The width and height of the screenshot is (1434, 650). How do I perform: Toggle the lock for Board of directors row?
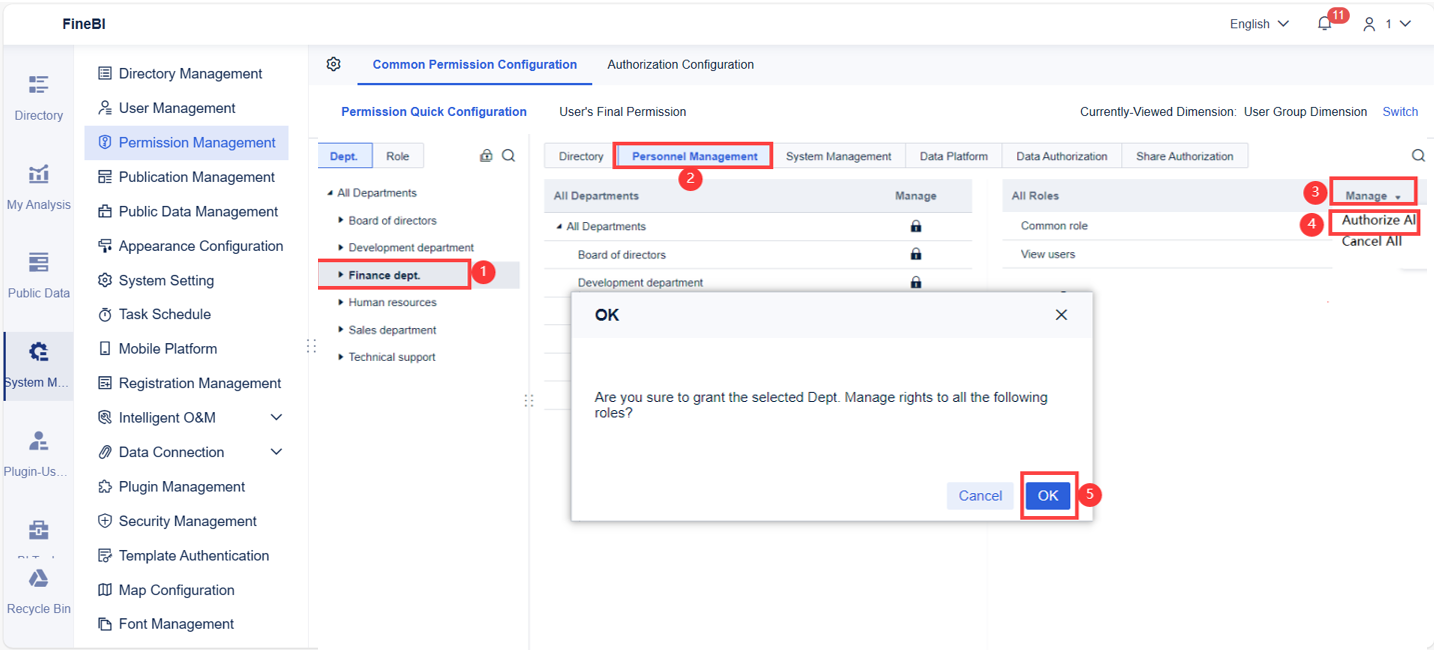click(916, 255)
